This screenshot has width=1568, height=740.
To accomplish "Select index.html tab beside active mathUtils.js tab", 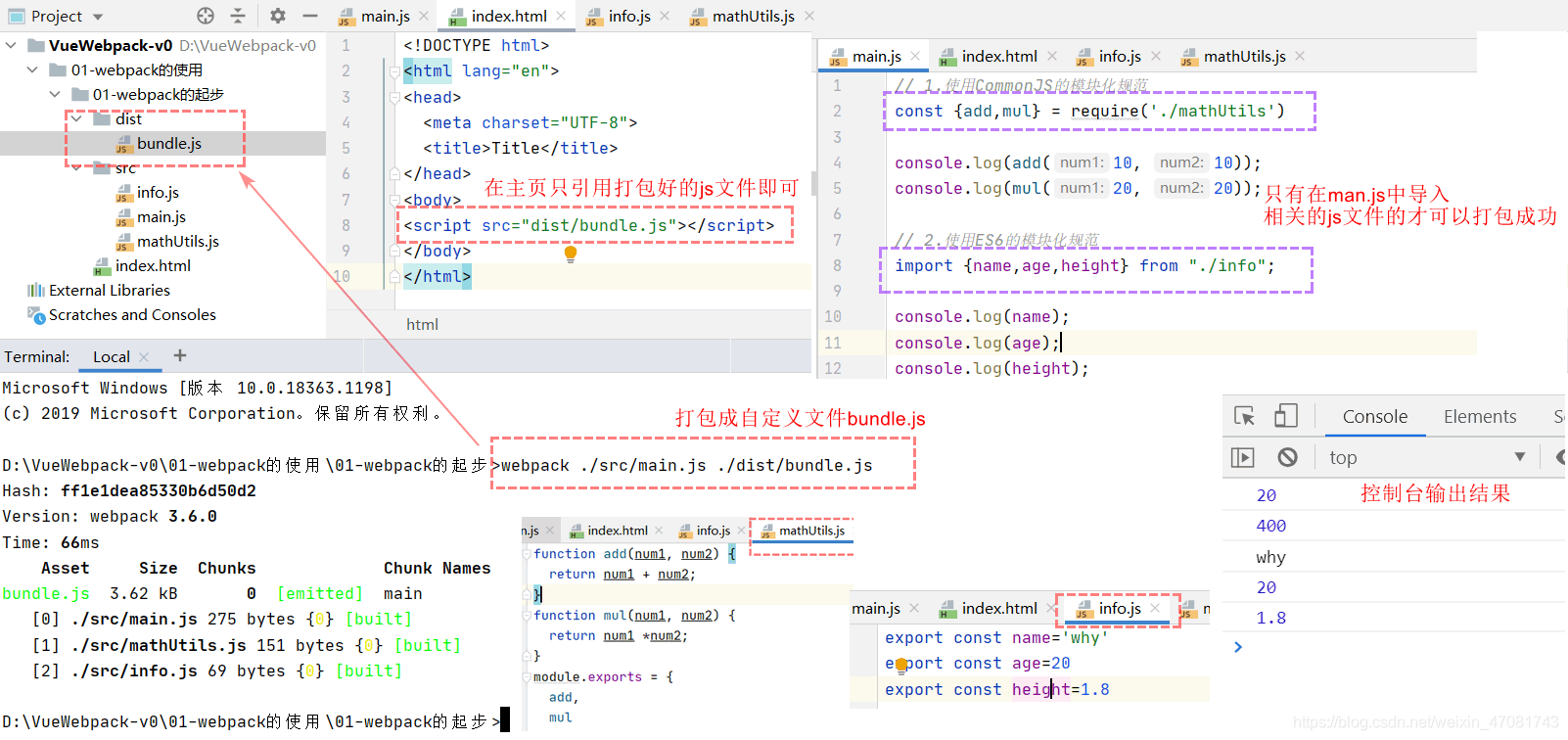I will pyautogui.click(x=608, y=531).
